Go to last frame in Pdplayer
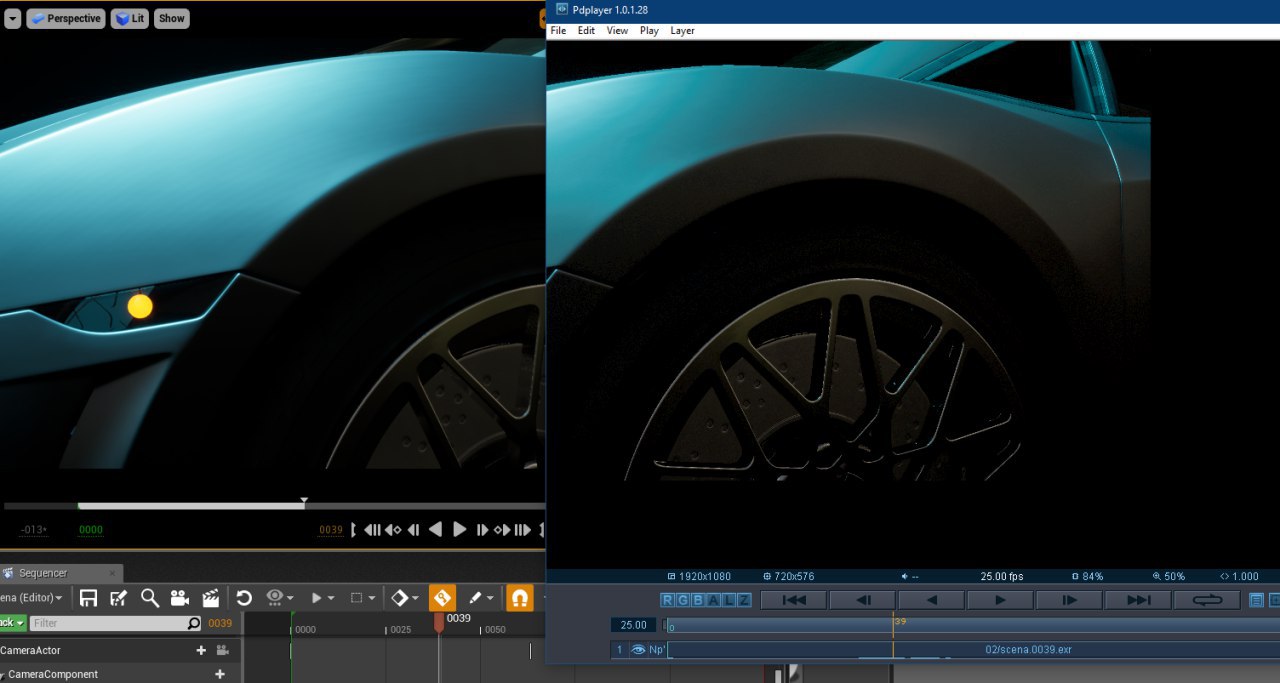 pos(1138,600)
